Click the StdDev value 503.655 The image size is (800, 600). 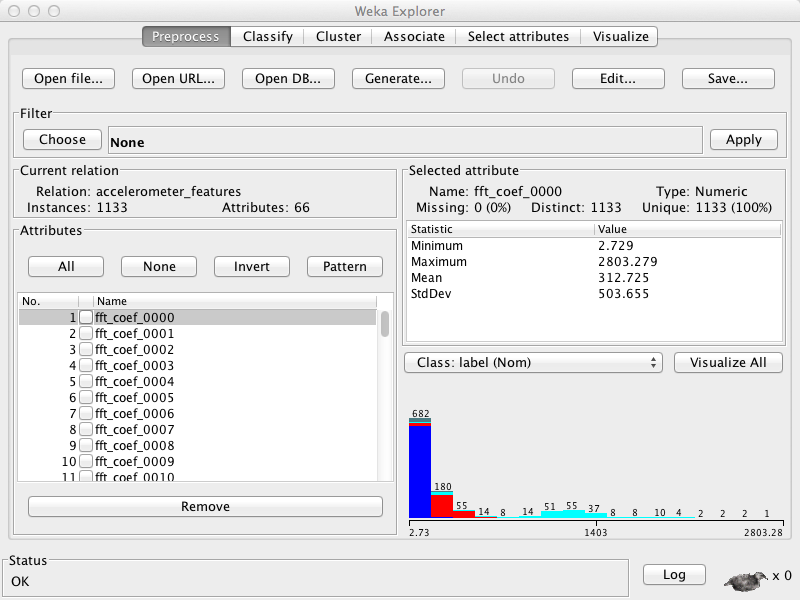tap(623, 294)
